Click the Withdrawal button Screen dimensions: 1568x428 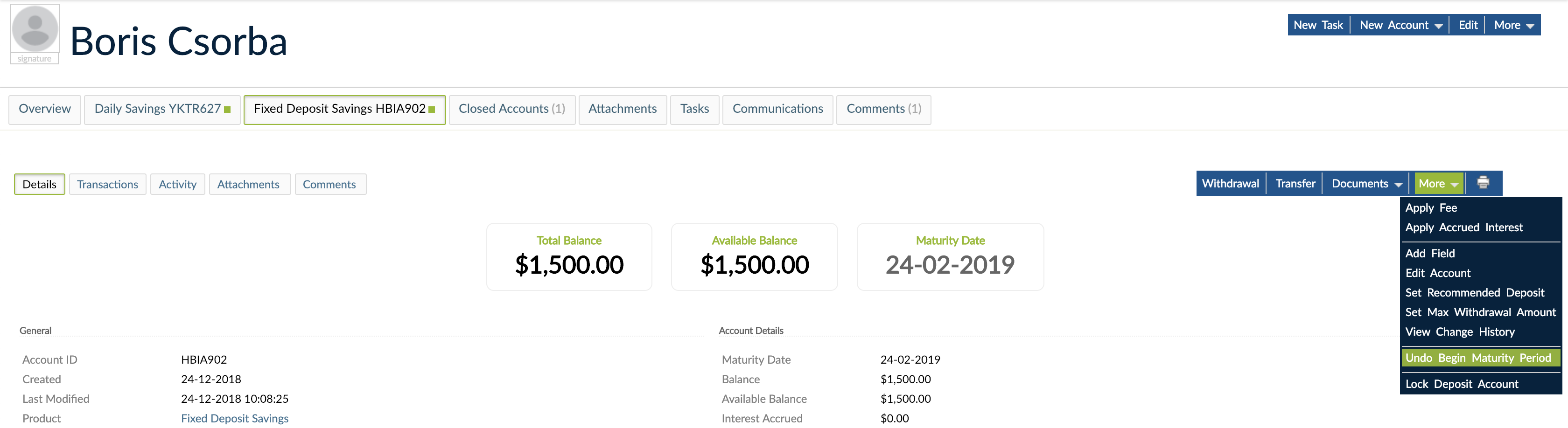coord(1230,183)
